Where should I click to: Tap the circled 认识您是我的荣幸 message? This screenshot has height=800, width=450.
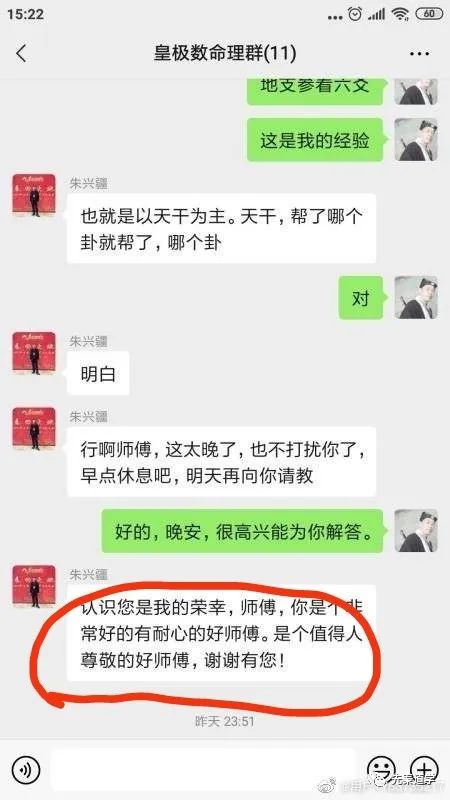(x=221, y=633)
